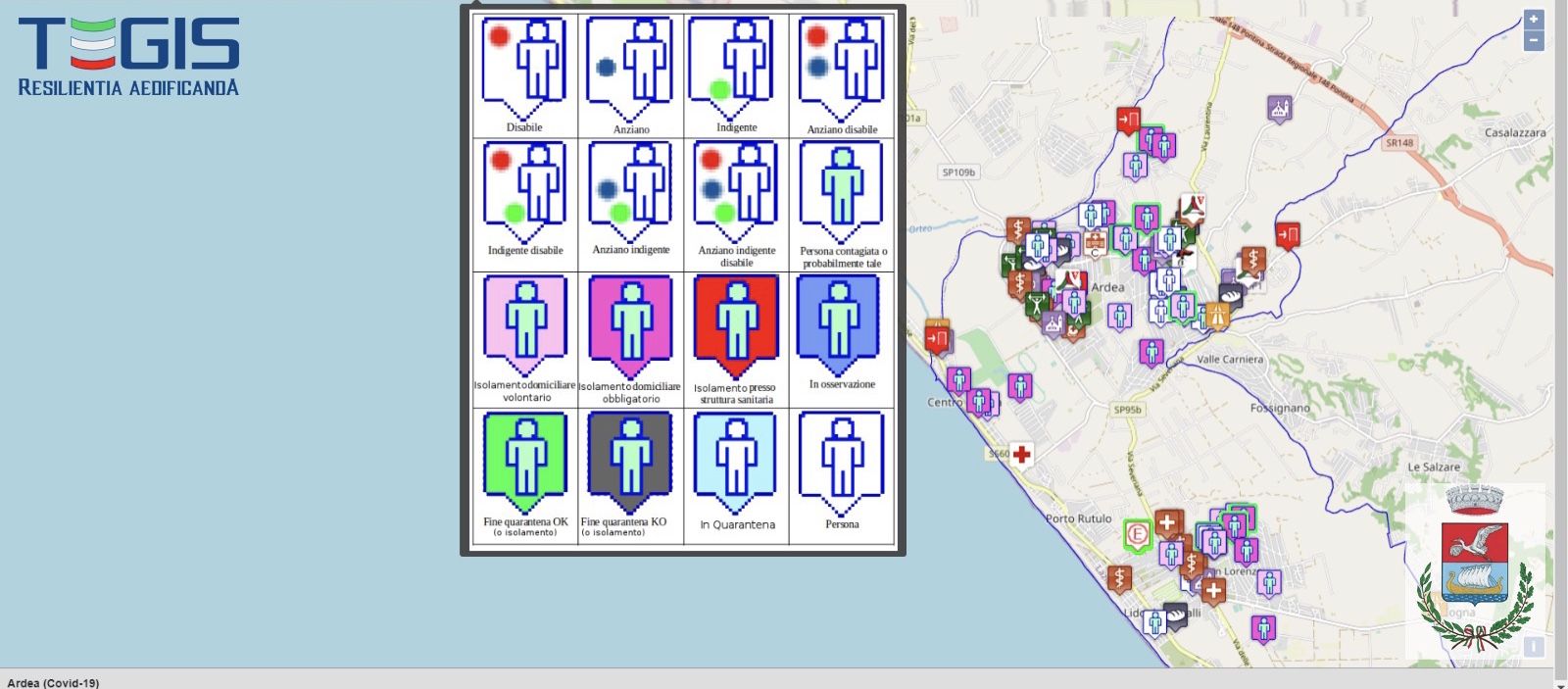This screenshot has width=1568, height=689.
Task: Click the orange motorway marker south of Ardea
Action: (1218, 316)
